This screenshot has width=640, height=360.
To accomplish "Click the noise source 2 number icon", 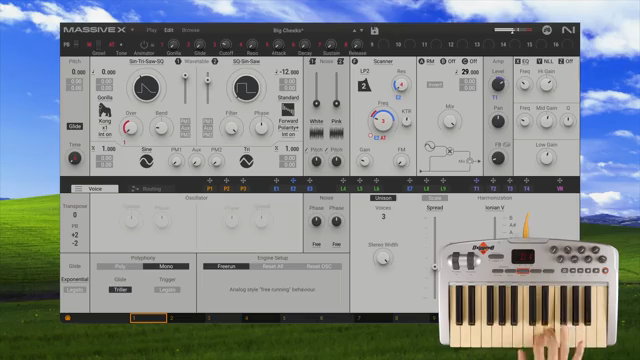I will (340, 61).
